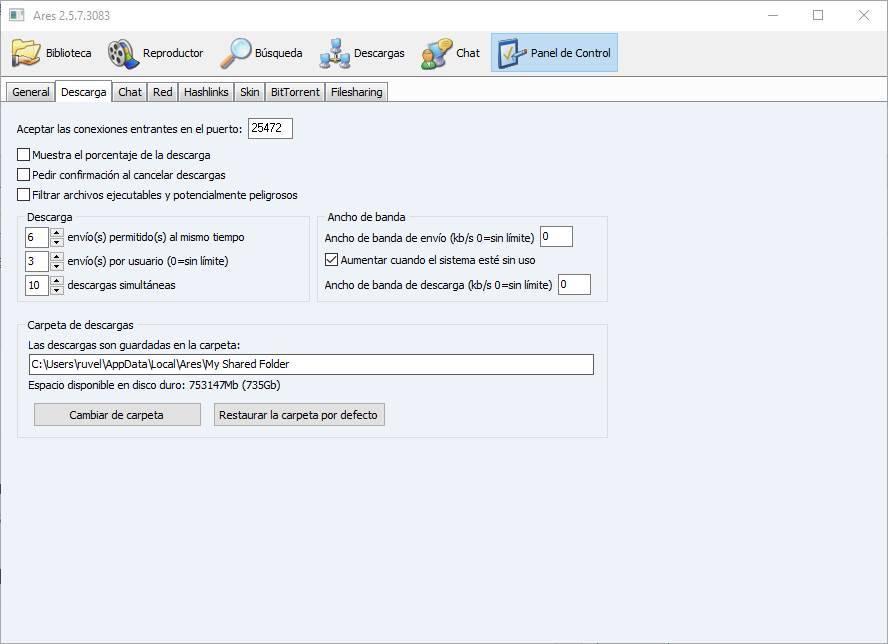Decrease envíos por usuario value
This screenshot has width=888, height=644.
(x=57, y=266)
